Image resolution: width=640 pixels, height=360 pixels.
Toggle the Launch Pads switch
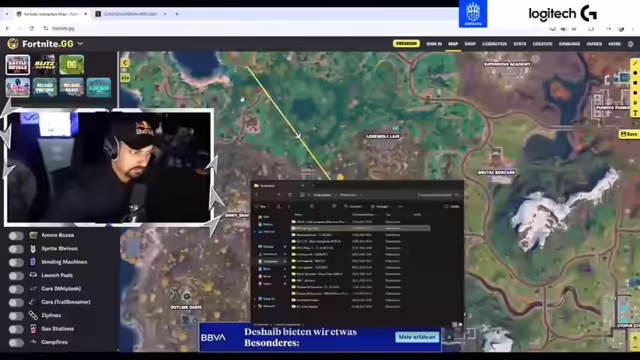click(x=16, y=276)
